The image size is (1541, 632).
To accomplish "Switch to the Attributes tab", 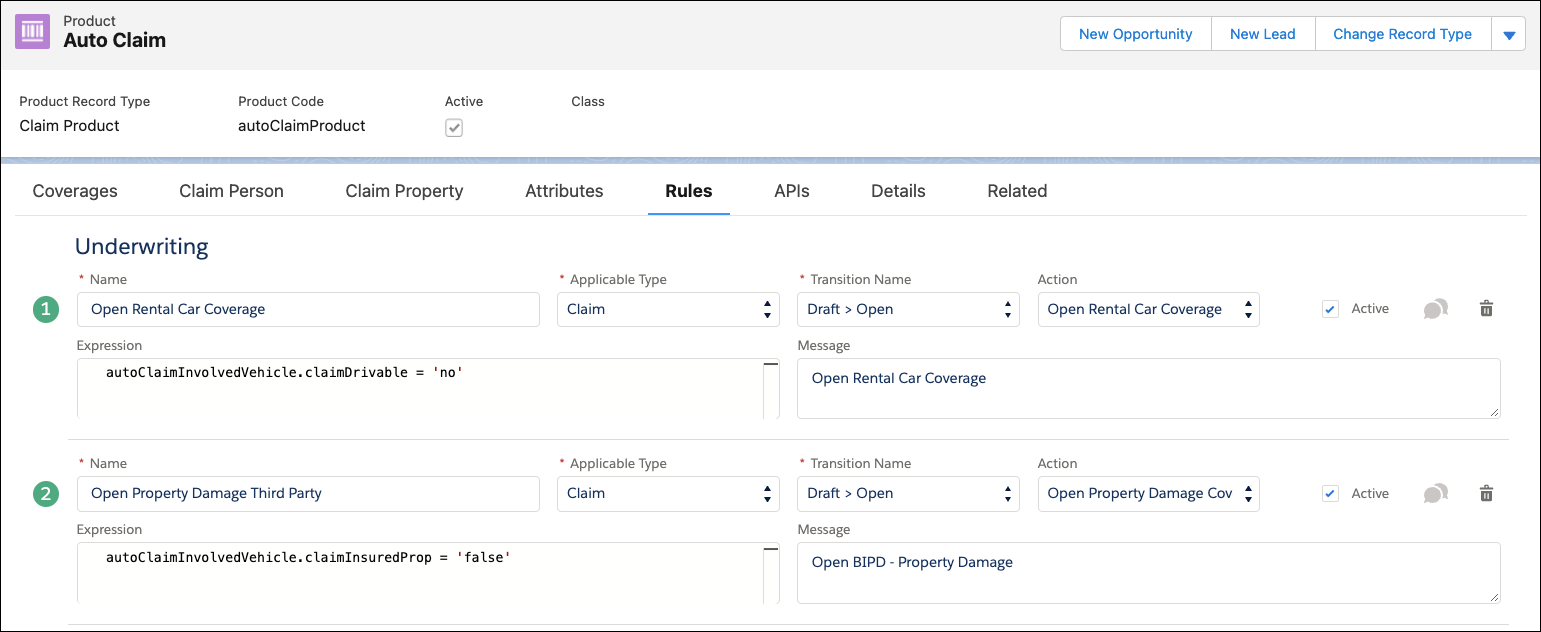I will point(564,191).
